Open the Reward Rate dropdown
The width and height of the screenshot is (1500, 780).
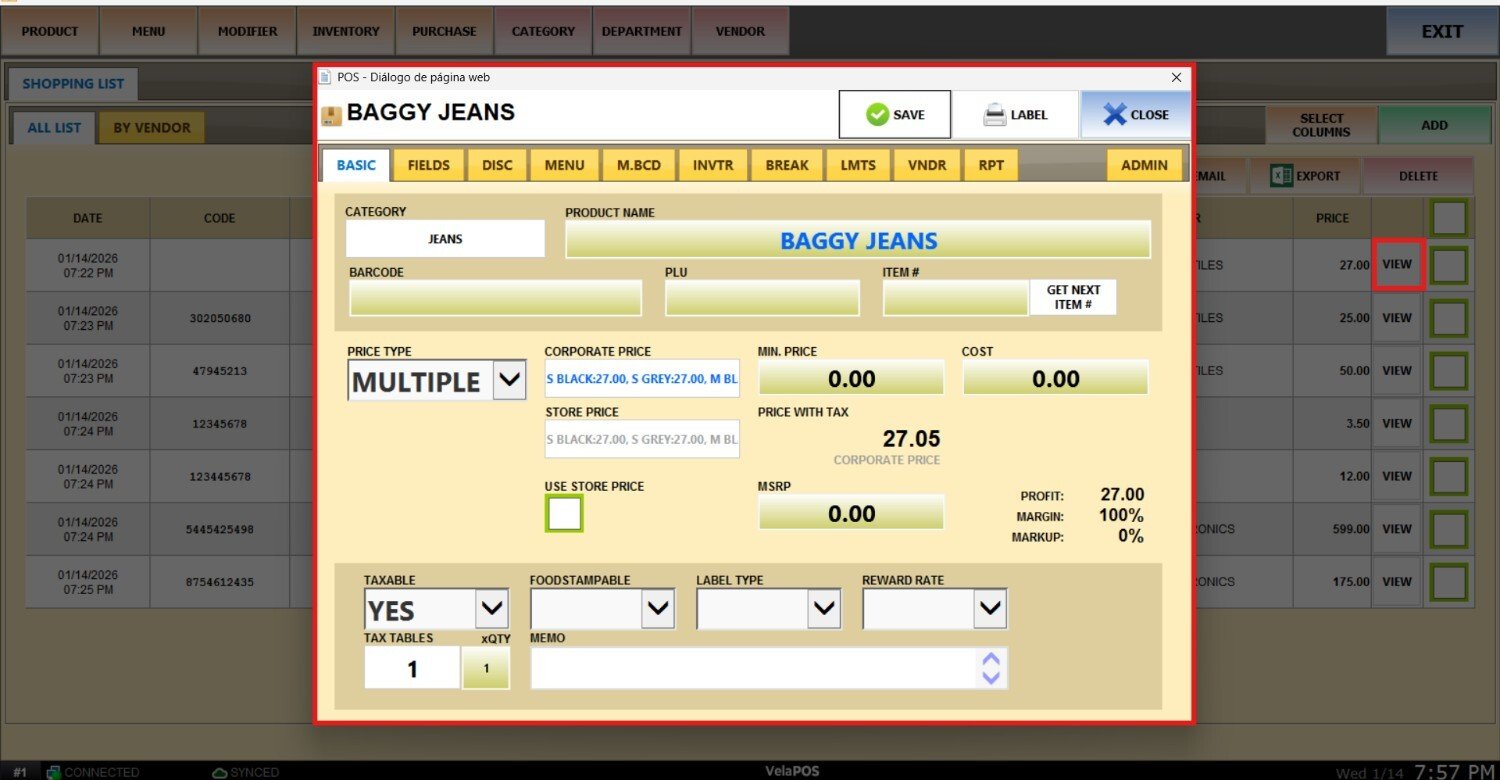pos(989,609)
